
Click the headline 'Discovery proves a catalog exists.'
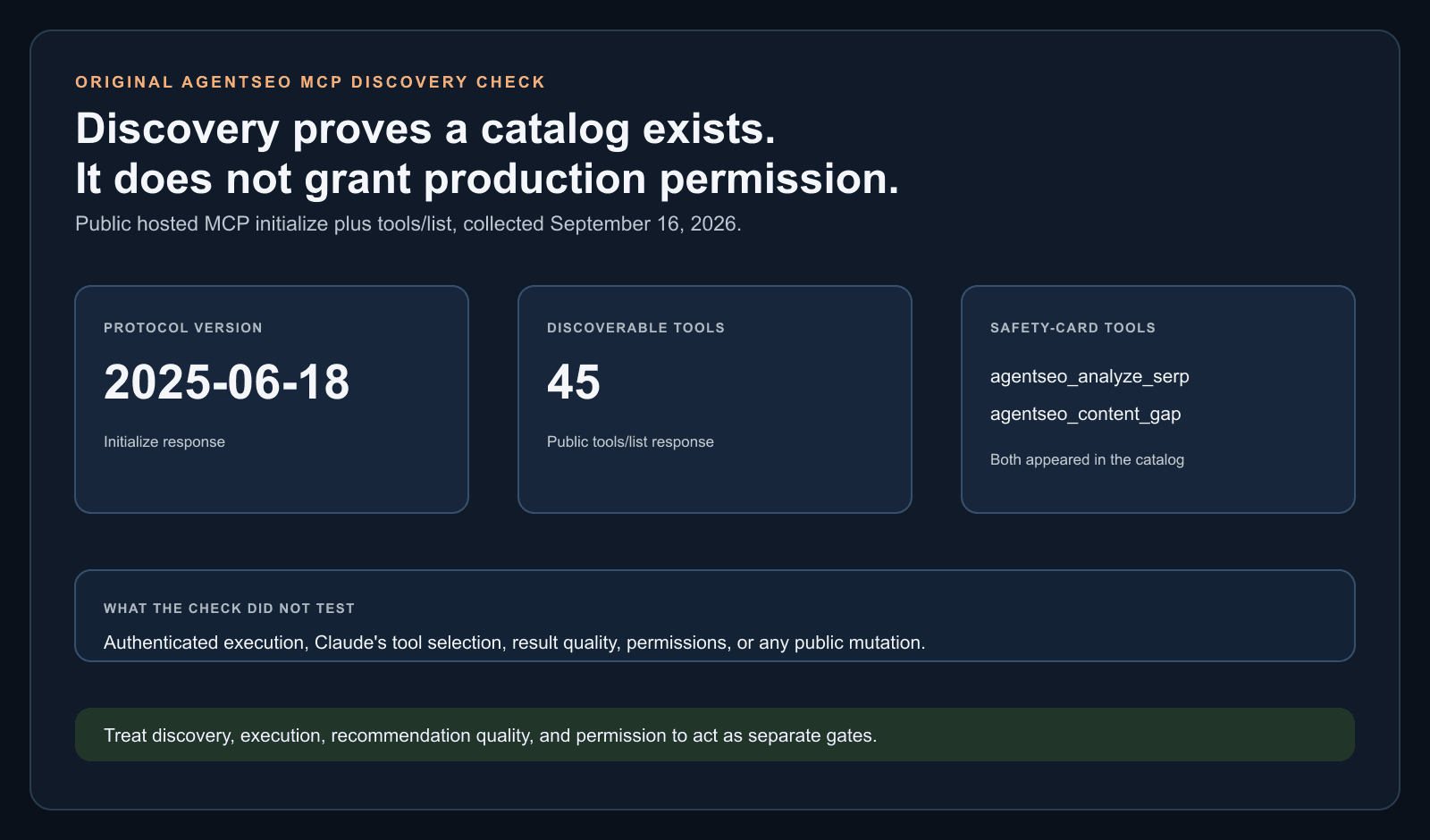tap(425, 129)
